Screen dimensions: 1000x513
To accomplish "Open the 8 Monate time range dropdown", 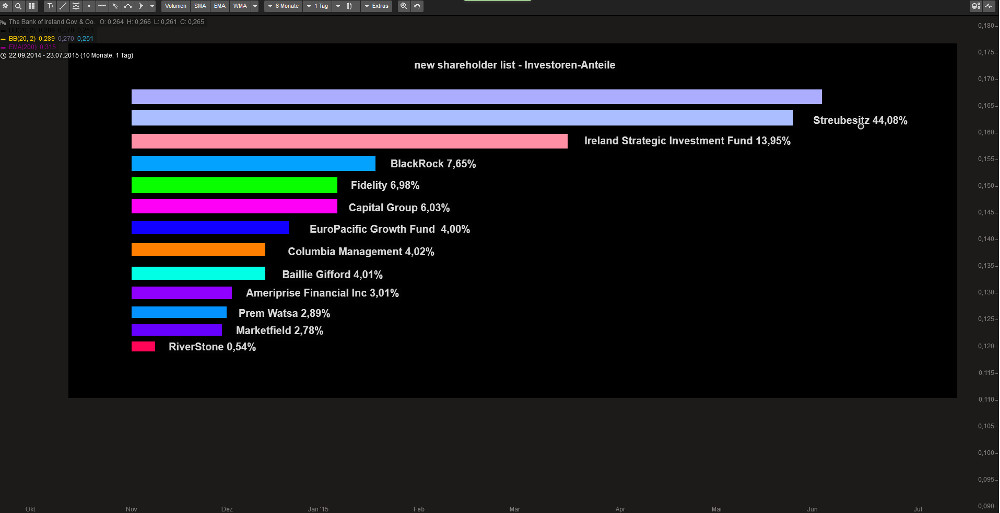I will point(283,6).
